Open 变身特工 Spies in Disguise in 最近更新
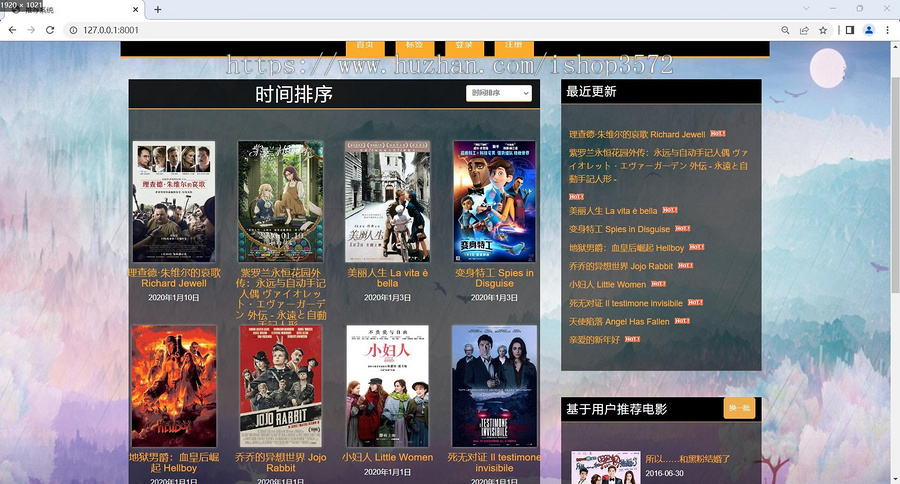The image size is (900, 484). 619,229
